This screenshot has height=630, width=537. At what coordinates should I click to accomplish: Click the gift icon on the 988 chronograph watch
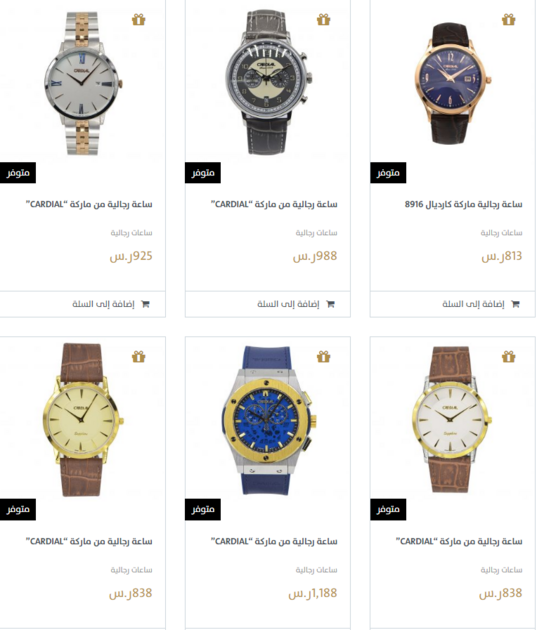[323, 19]
